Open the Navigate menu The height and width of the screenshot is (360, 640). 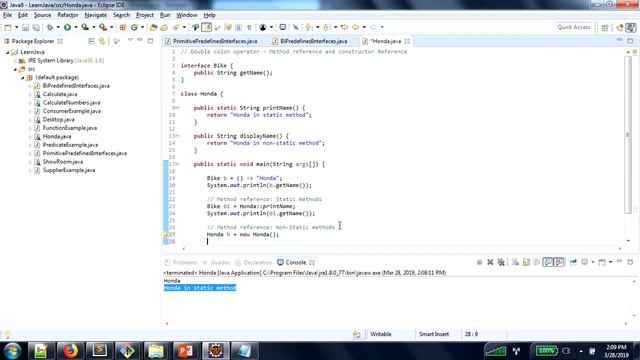click(x=96, y=15)
